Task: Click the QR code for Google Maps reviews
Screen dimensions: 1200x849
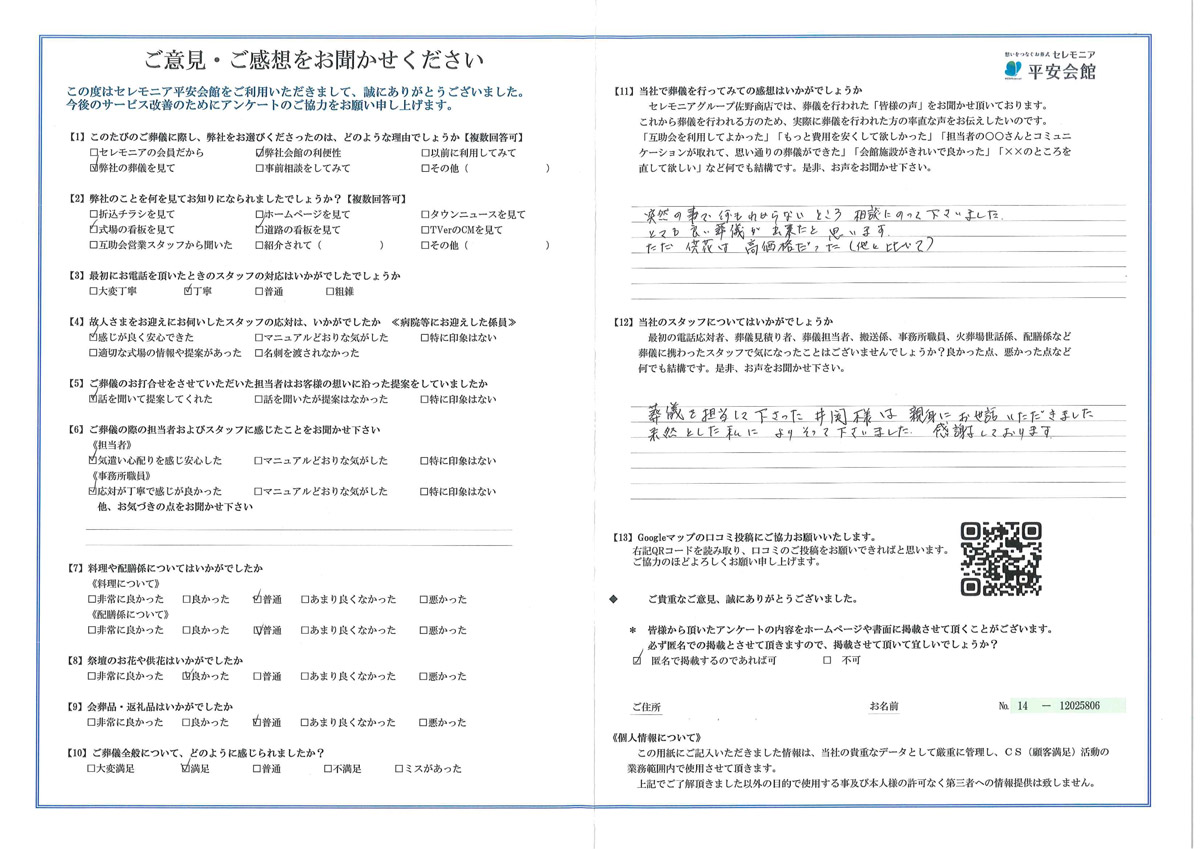Action: [1002, 559]
